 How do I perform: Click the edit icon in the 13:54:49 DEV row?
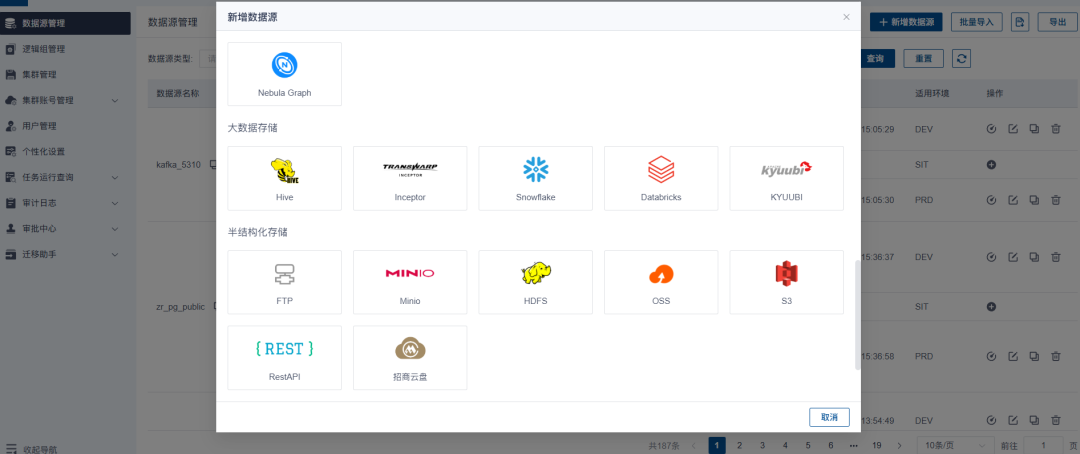[1012, 420]
